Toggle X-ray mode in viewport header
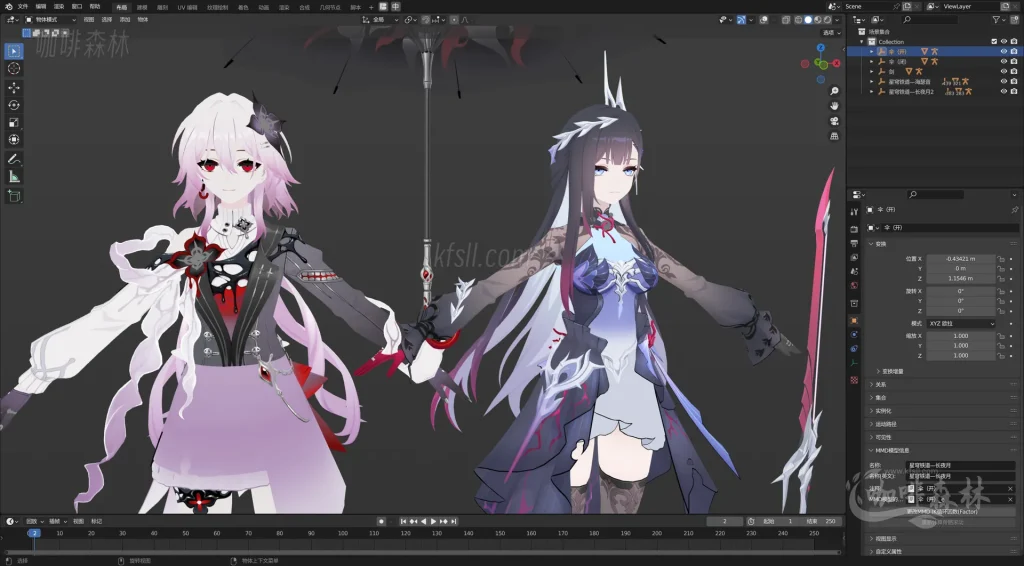This screenshot has height=566, width=1024. (x=786, y=20)
